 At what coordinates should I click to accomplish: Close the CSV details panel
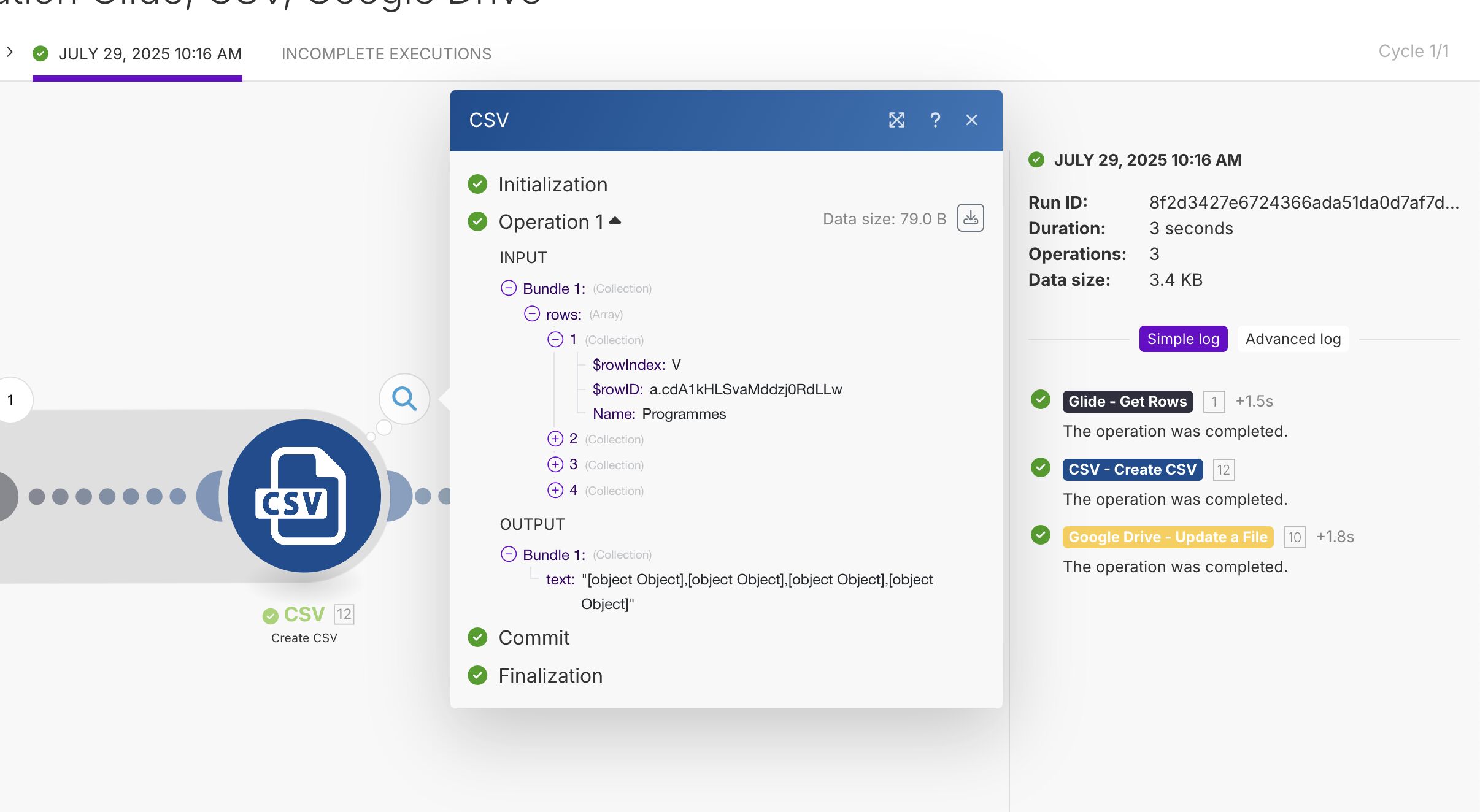tap(971, 120)
